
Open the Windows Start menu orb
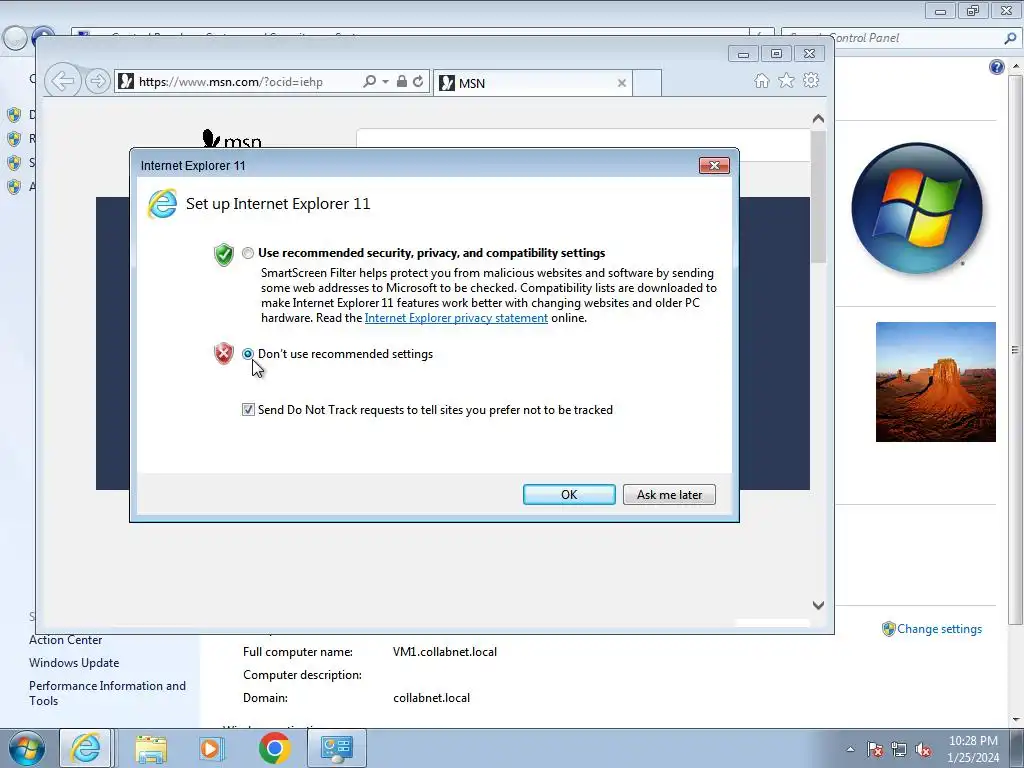point(27,748)
